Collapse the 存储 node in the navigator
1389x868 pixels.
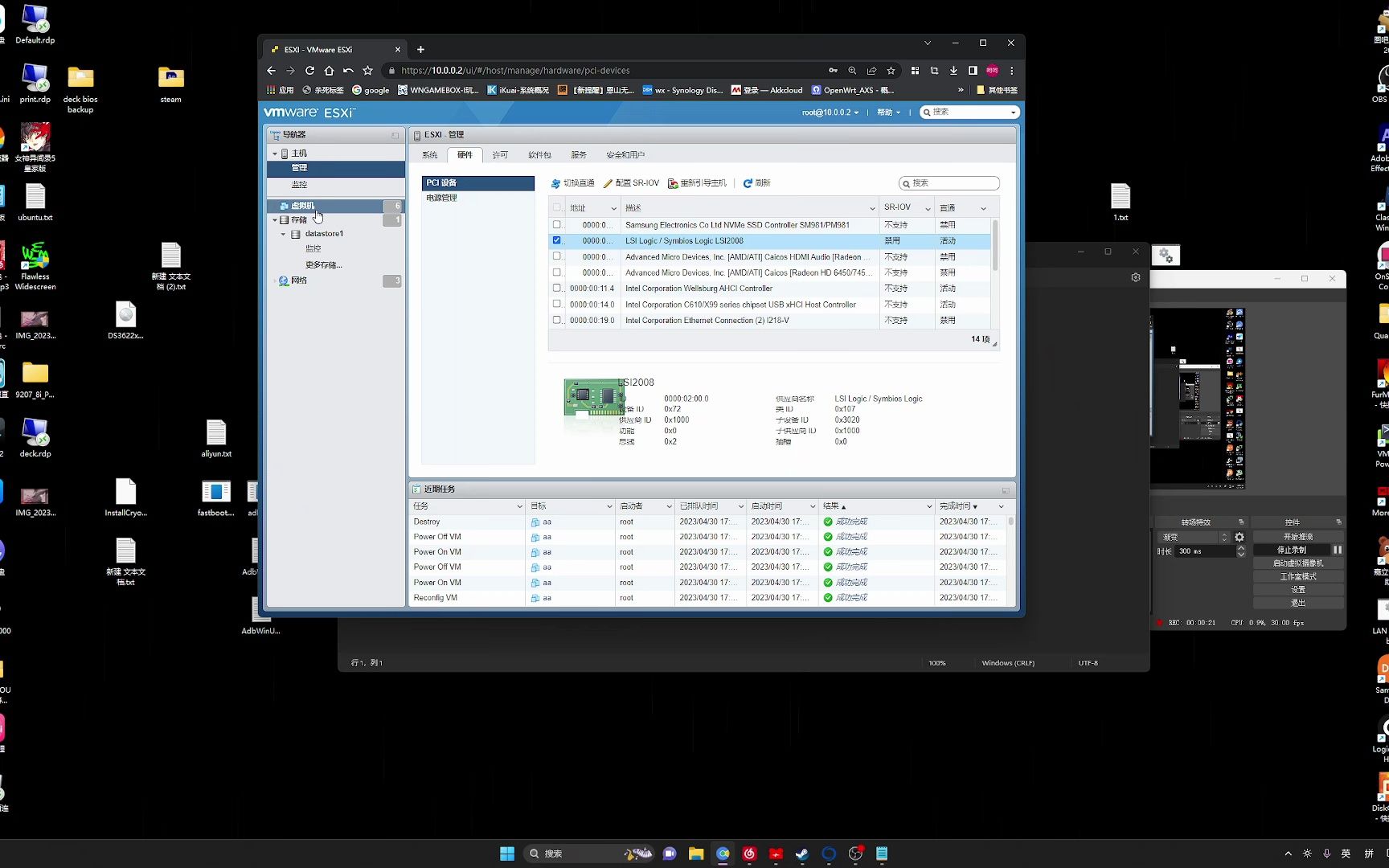(x=275, y=219)
